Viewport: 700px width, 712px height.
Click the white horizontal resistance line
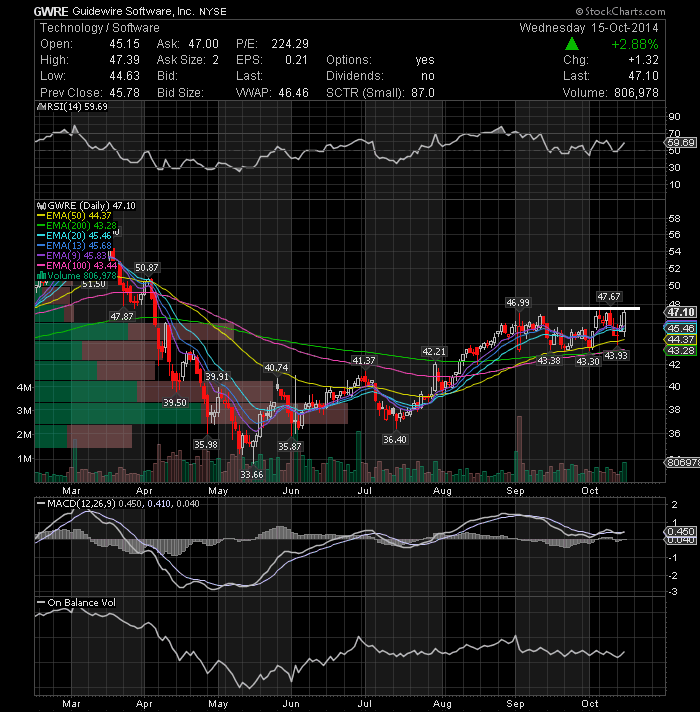click(599, 309)
